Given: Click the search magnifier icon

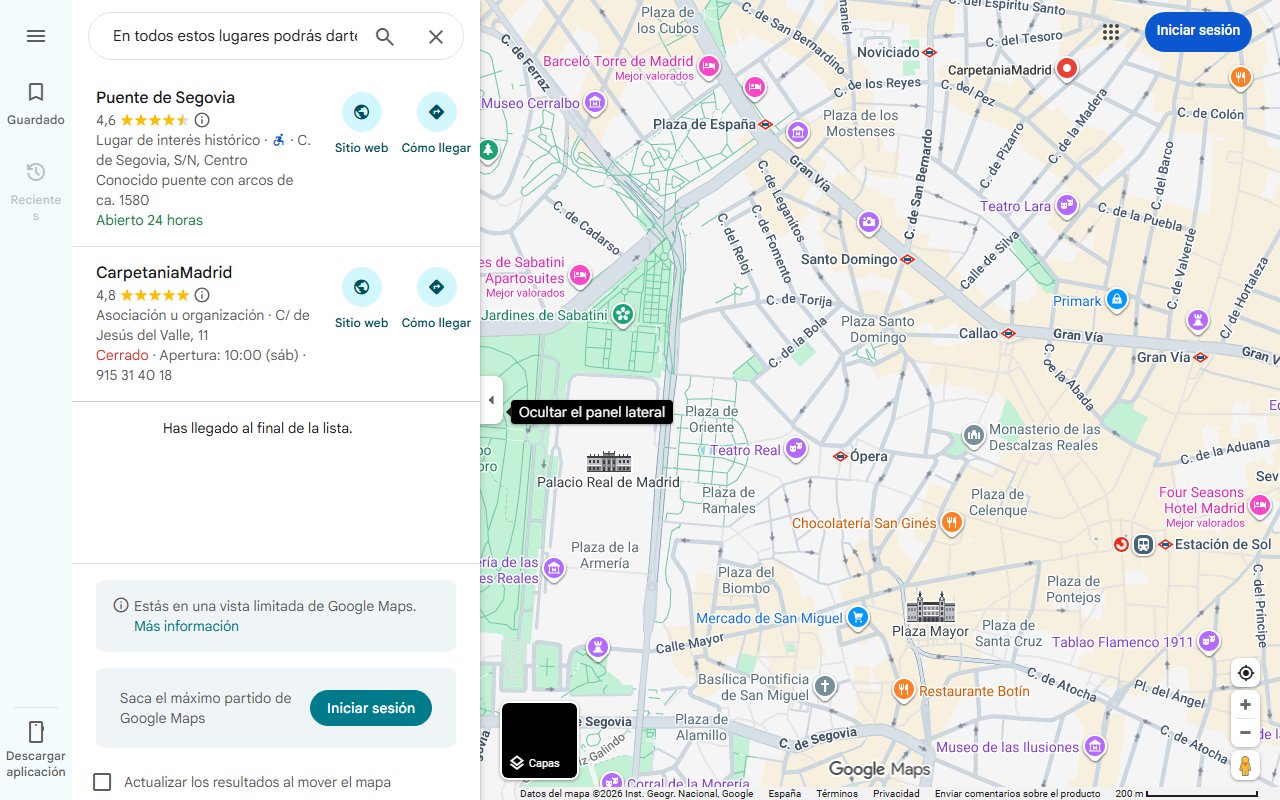Looking at the screenshot, I should [x=385, y=36].
